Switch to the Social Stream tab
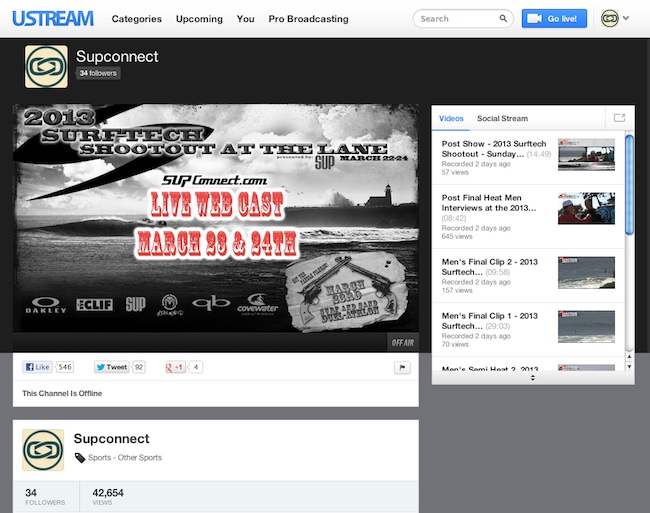The width and height of the screenshot is (650, 513). [502, 119]
